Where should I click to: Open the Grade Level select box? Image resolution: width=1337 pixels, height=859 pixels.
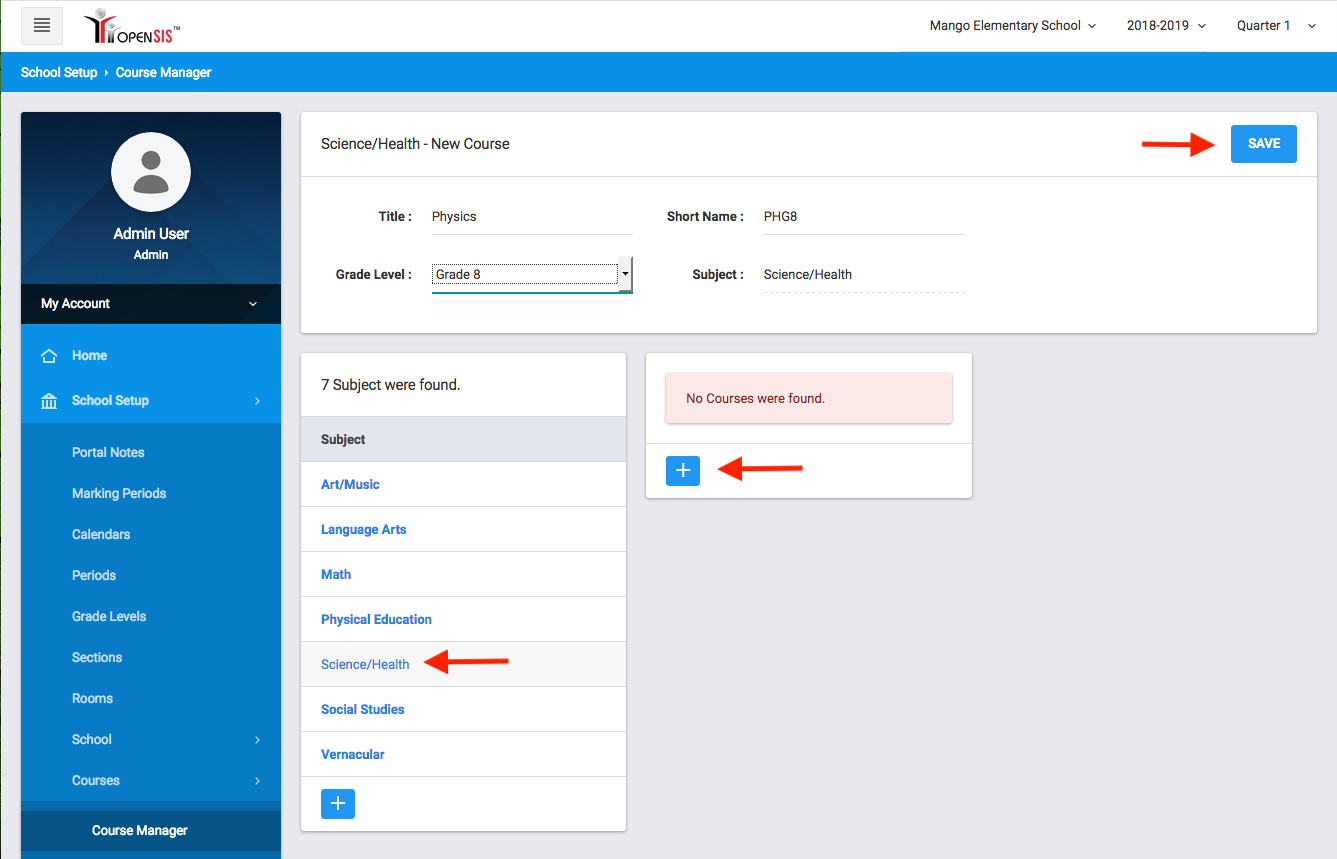(531, 274)
